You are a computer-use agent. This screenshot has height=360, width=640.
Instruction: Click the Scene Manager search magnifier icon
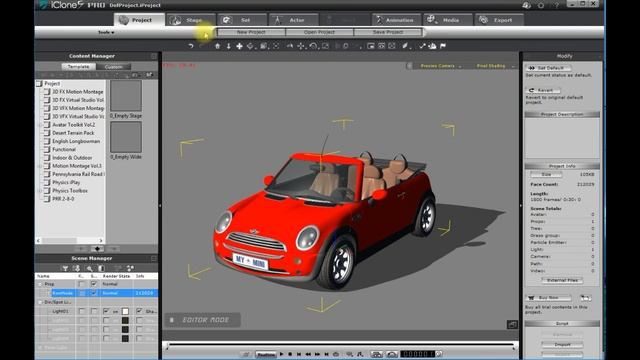click(x=89, y=268)
